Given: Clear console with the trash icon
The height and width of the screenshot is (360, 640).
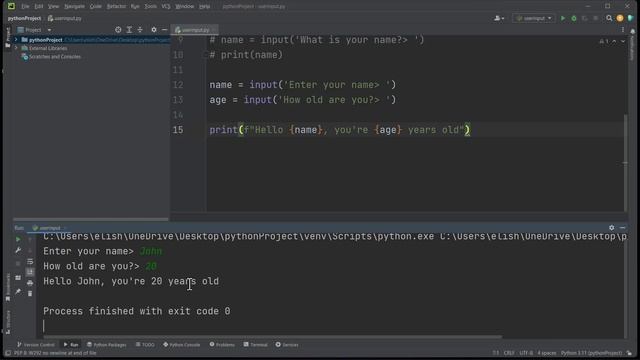Looking at the screenshot, I should (30, 293).
